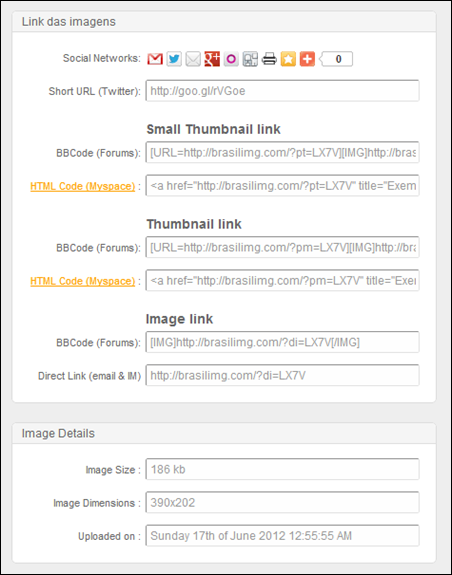Click the gray email envelope icon
452x575 pixels.
pos(193,59)
